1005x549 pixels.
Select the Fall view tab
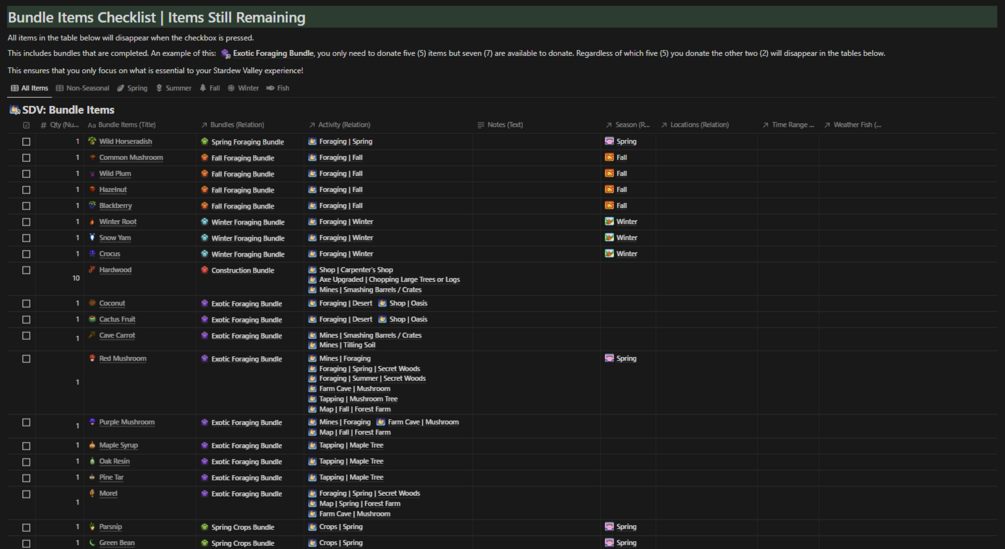tap(210, 88)
